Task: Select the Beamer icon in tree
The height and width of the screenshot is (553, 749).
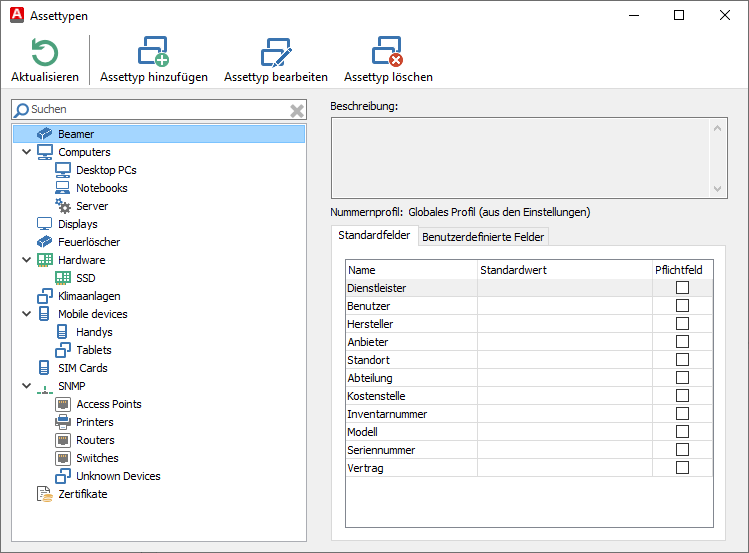Action: (x=44, y=134)
